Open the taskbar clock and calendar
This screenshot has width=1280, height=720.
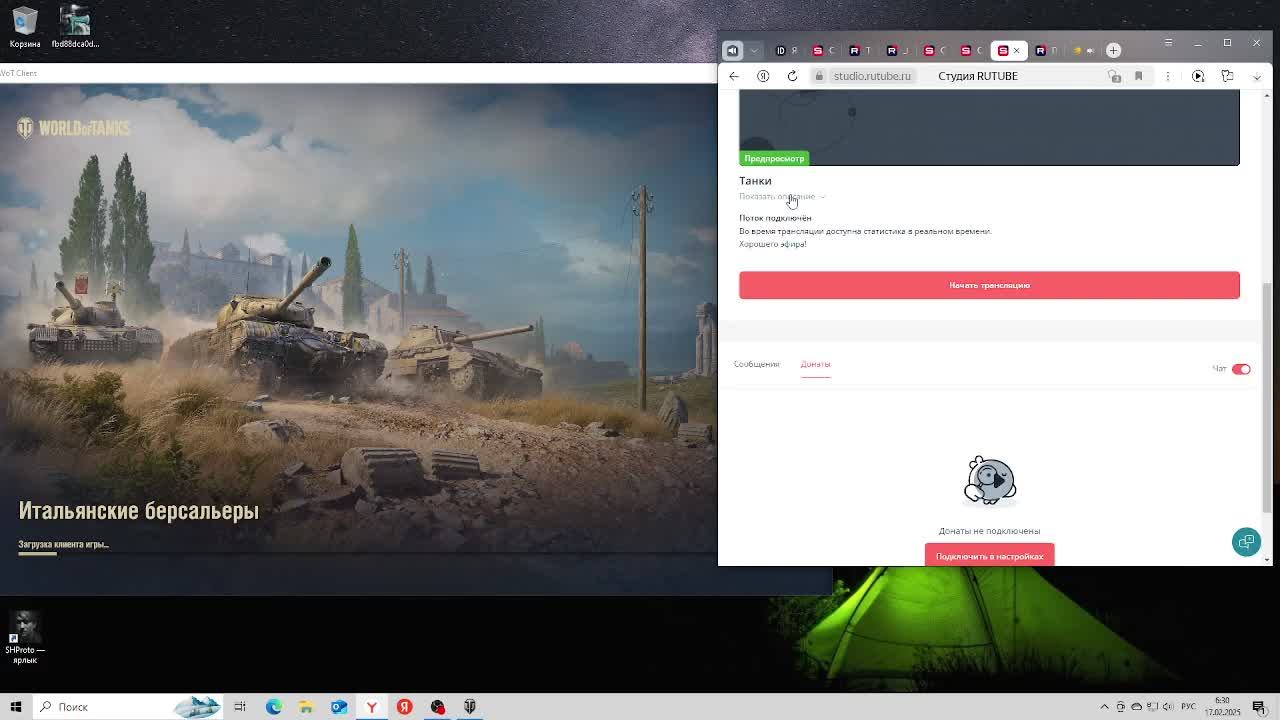(x=1223, y=707)
